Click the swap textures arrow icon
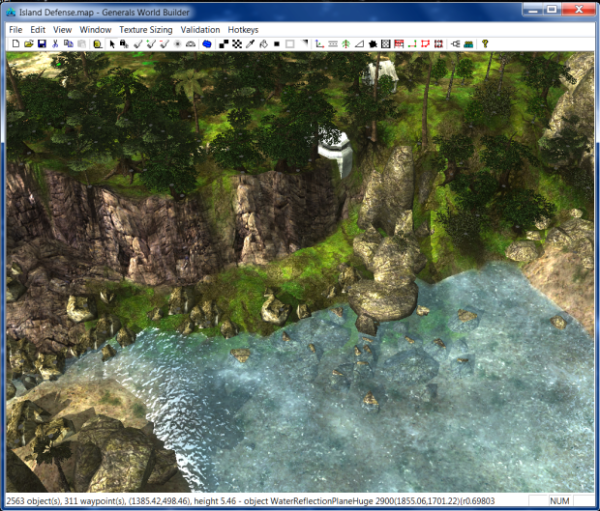600x511 pixels. pyautogui.click(x=305, y=42)
